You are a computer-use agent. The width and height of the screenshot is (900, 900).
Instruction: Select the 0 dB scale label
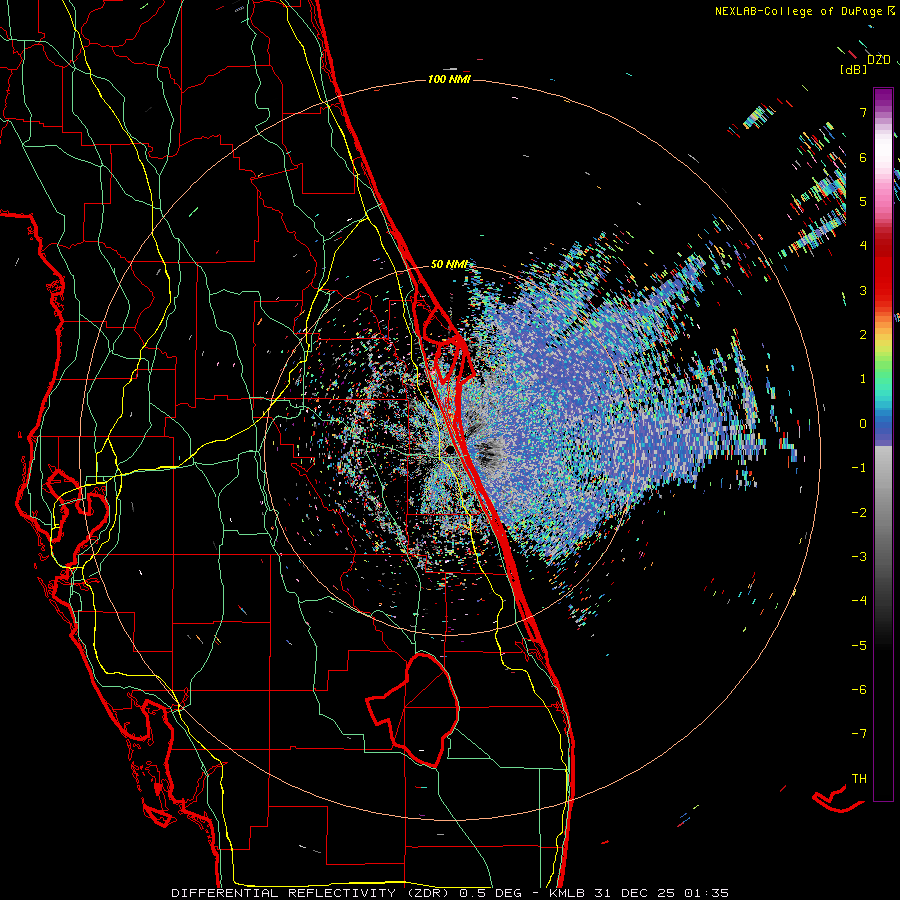click(x=863, y=424)
